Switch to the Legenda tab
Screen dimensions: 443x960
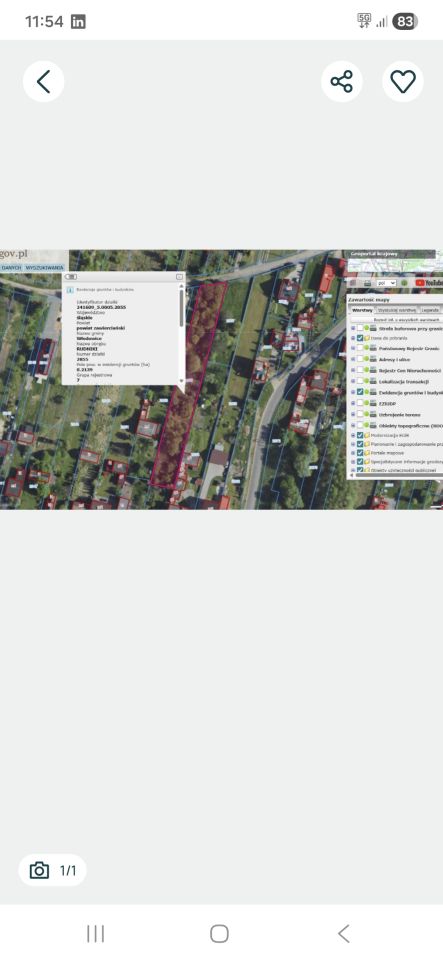(430, 310)
